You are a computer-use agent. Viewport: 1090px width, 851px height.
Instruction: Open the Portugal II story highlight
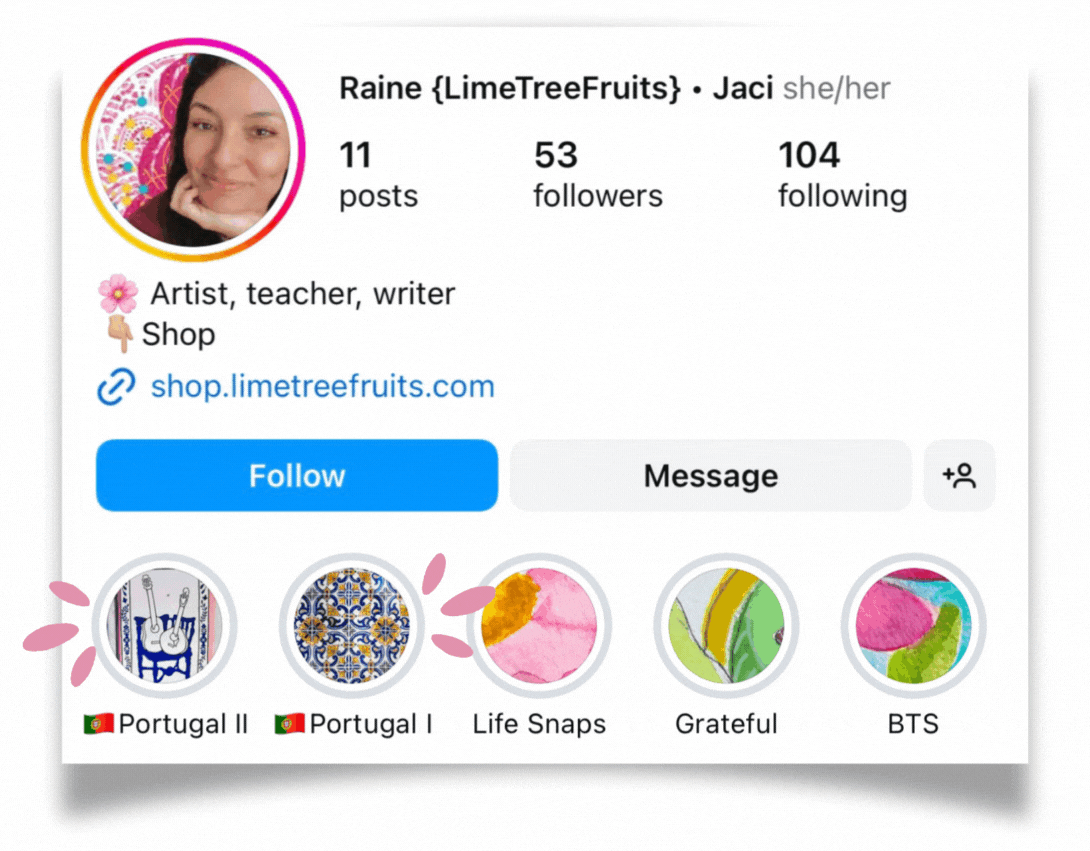pyautogui.click(x=165, y=625)
